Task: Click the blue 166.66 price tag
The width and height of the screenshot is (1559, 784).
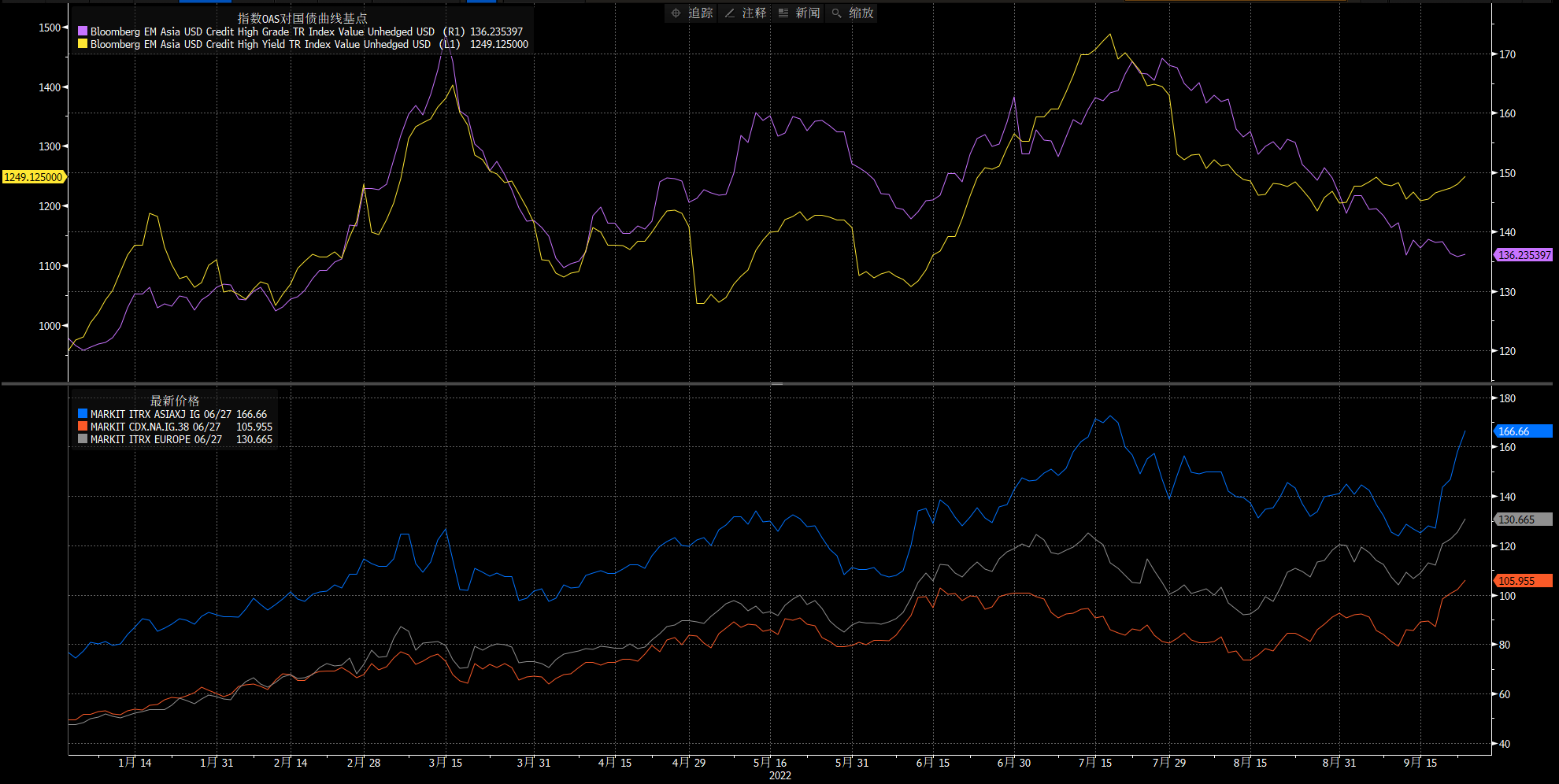Action: (1524, 431)
